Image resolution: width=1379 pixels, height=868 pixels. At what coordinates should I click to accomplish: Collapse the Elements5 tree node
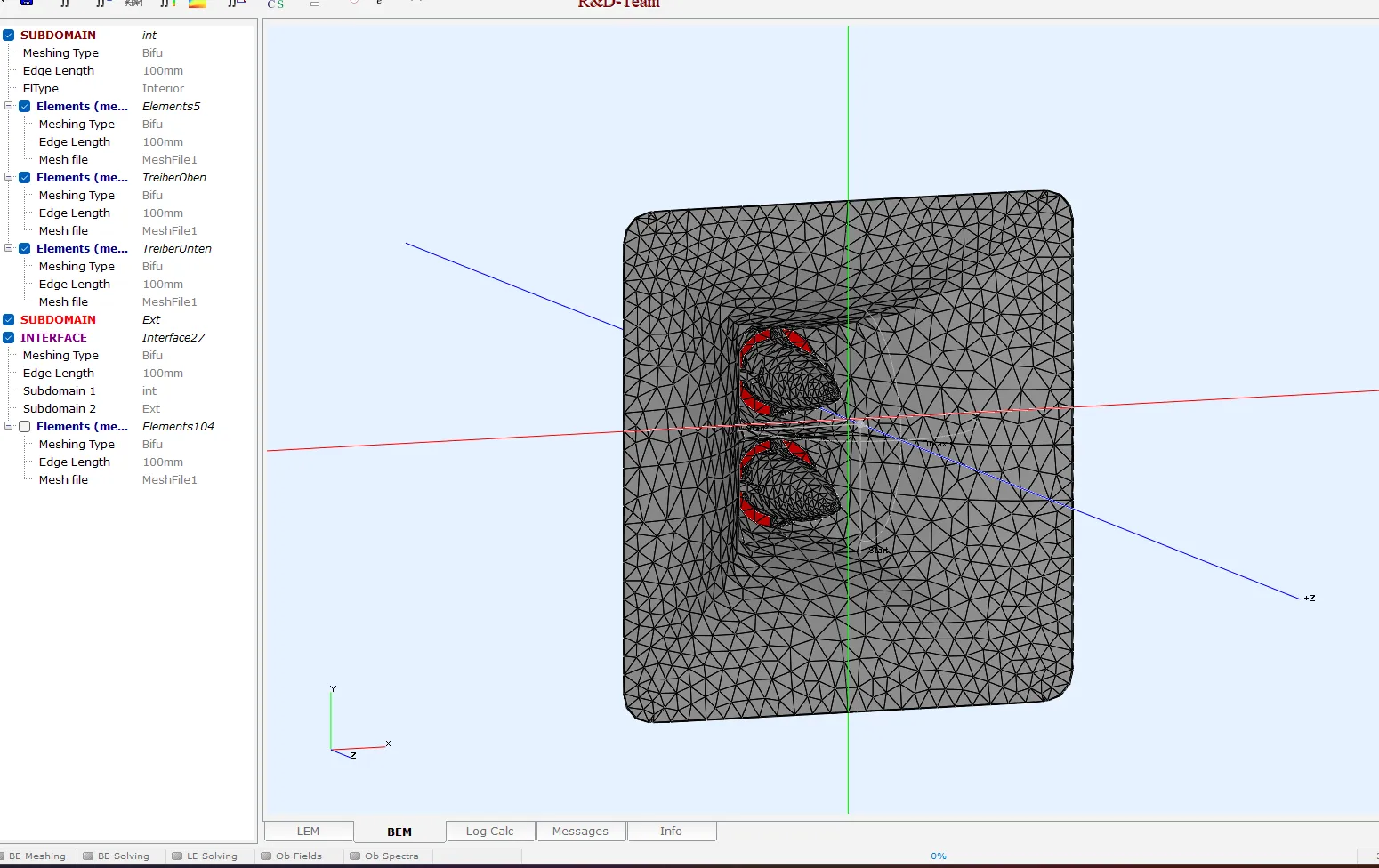(x=9, y=106)
